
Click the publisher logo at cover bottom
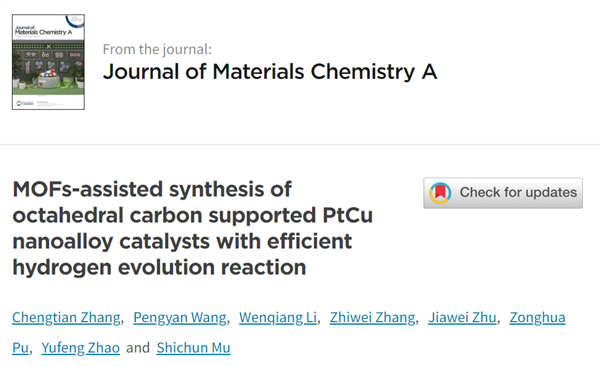tap(25, 103)
